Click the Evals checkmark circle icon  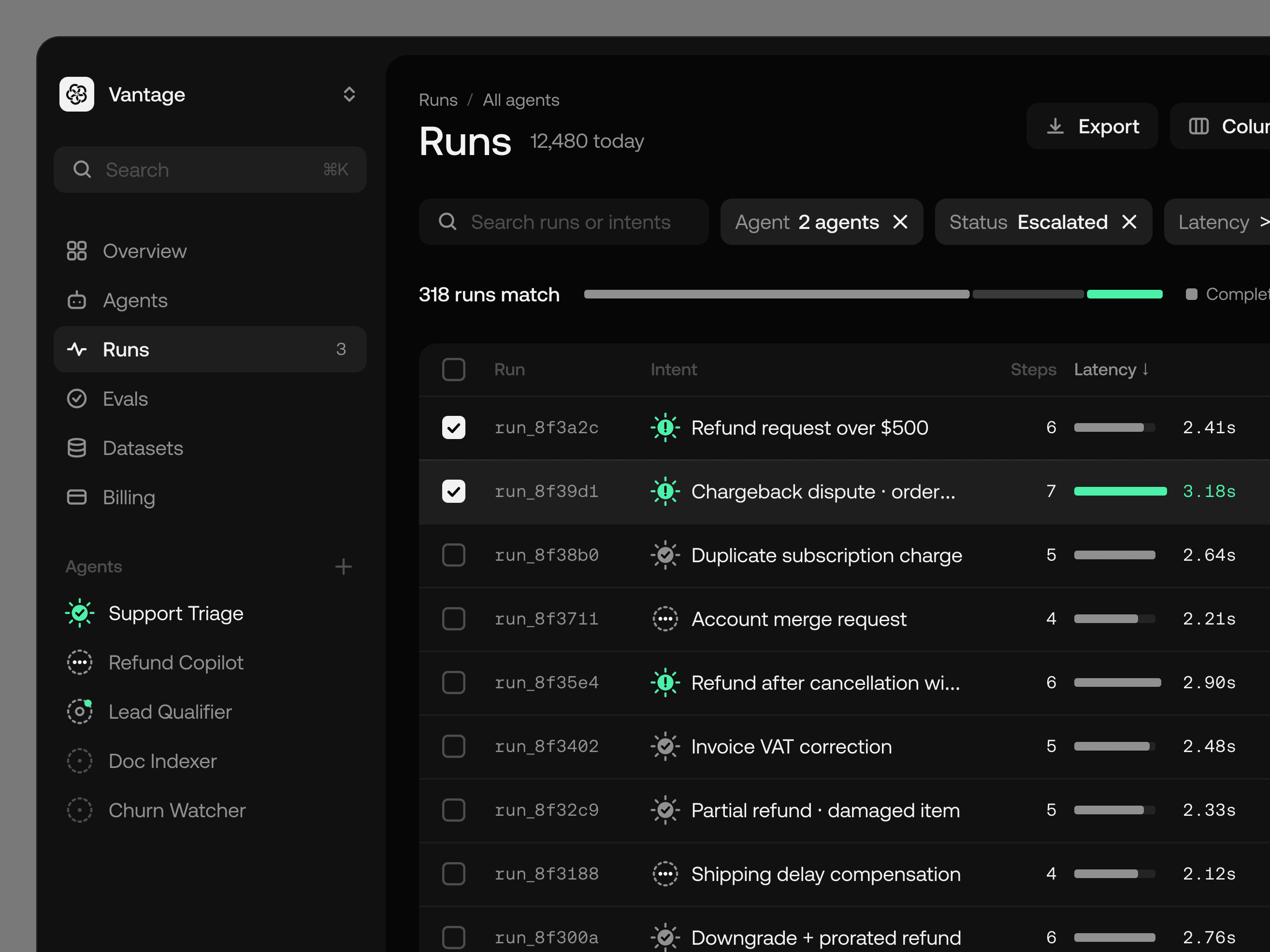point(76,399)
